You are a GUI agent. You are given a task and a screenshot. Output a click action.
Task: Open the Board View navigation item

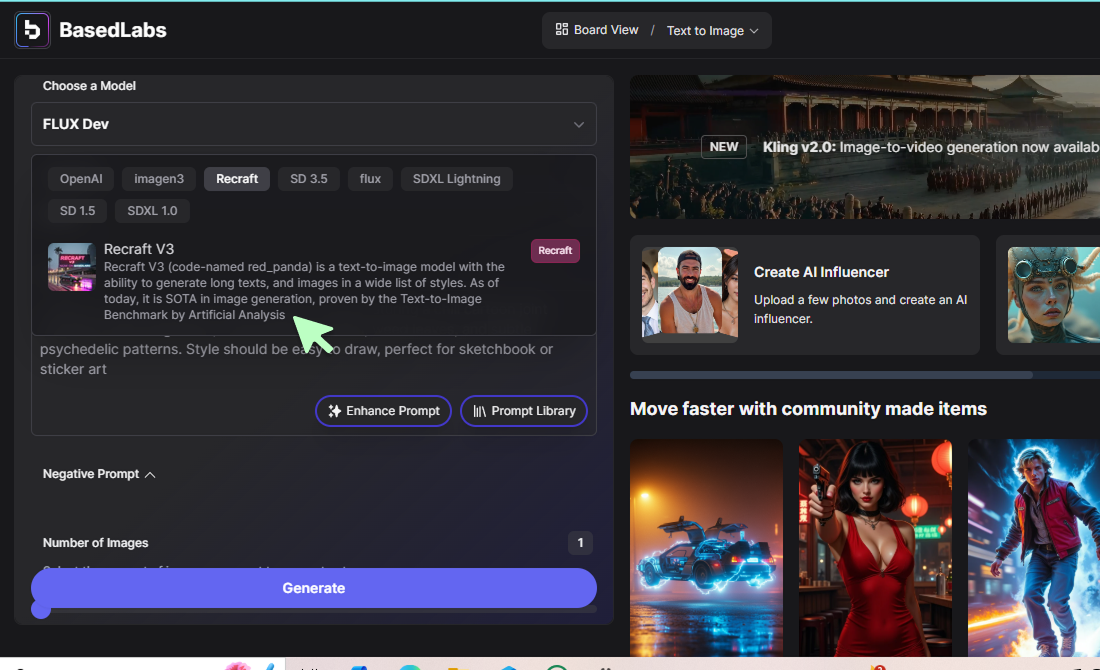(597, 30)
